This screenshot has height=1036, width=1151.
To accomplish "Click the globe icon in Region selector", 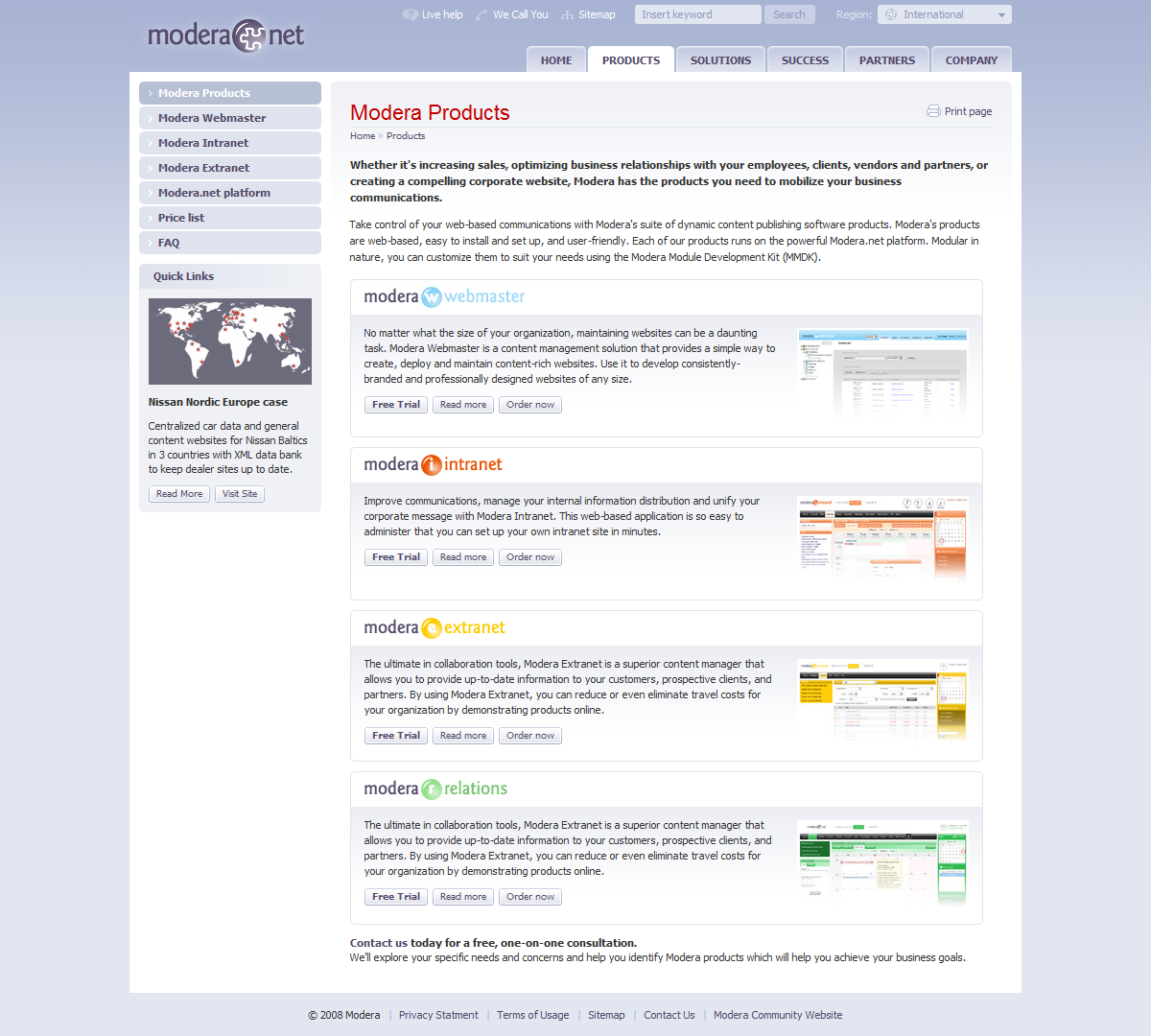I will pyautogui.click(x=891, y=14).
